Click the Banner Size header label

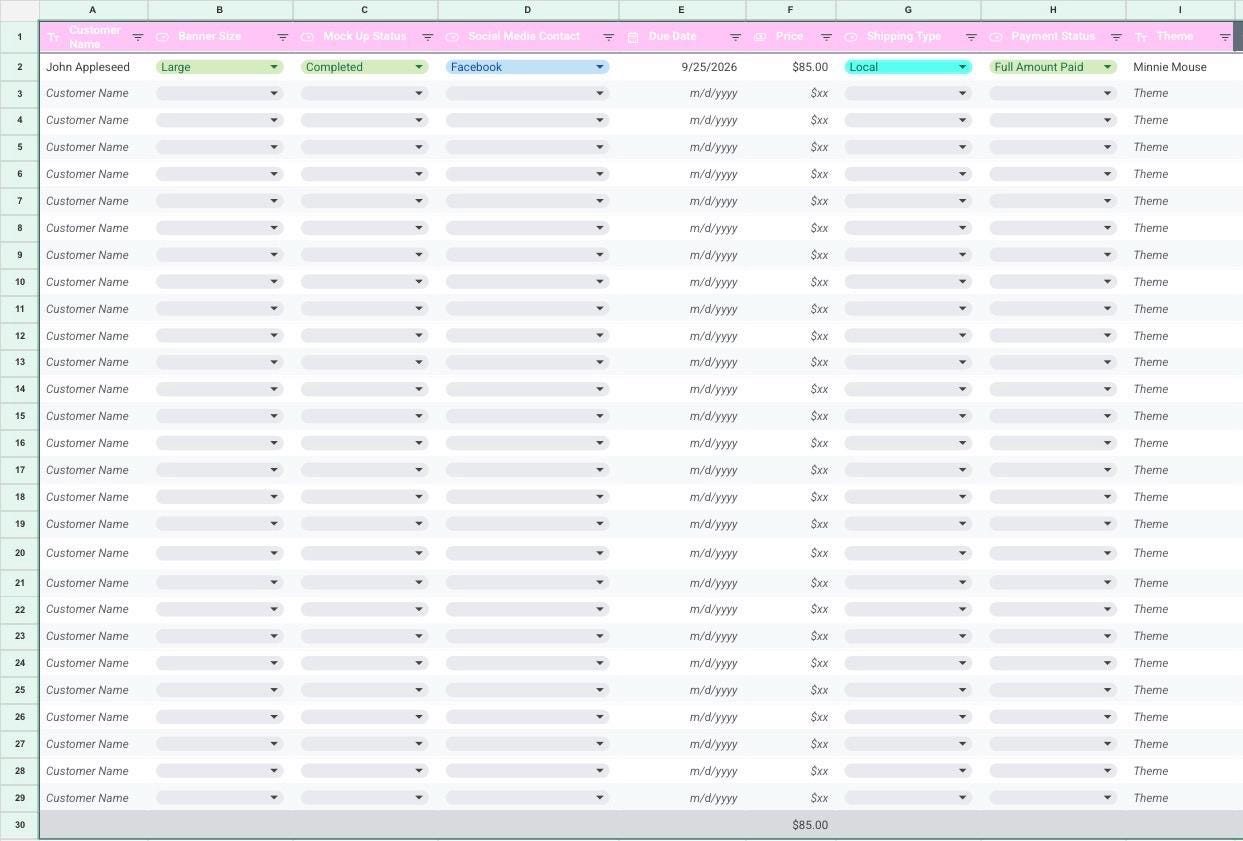[x=209, y=36]
